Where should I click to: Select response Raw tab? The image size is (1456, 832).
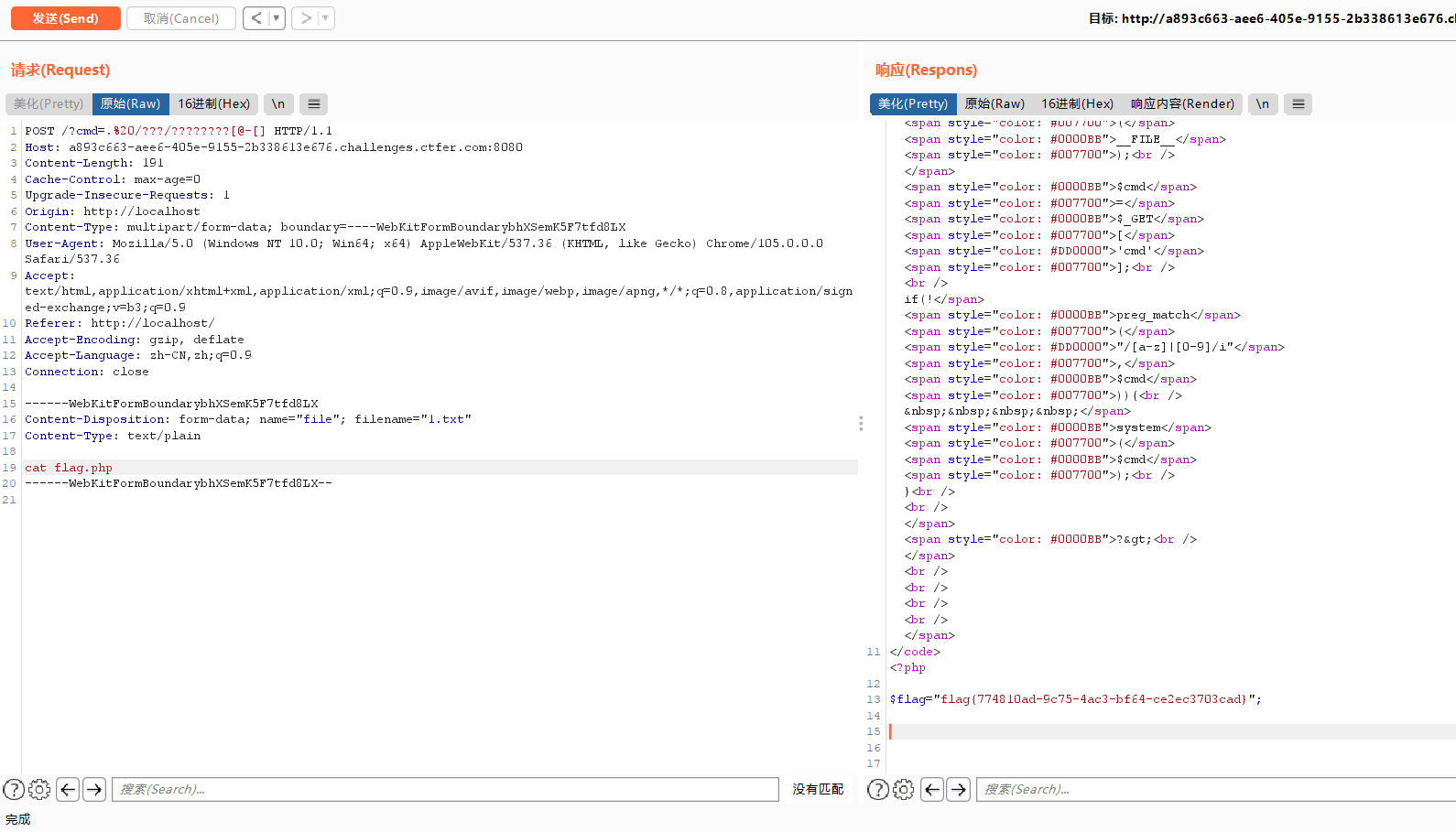click(x=994, y=104)
